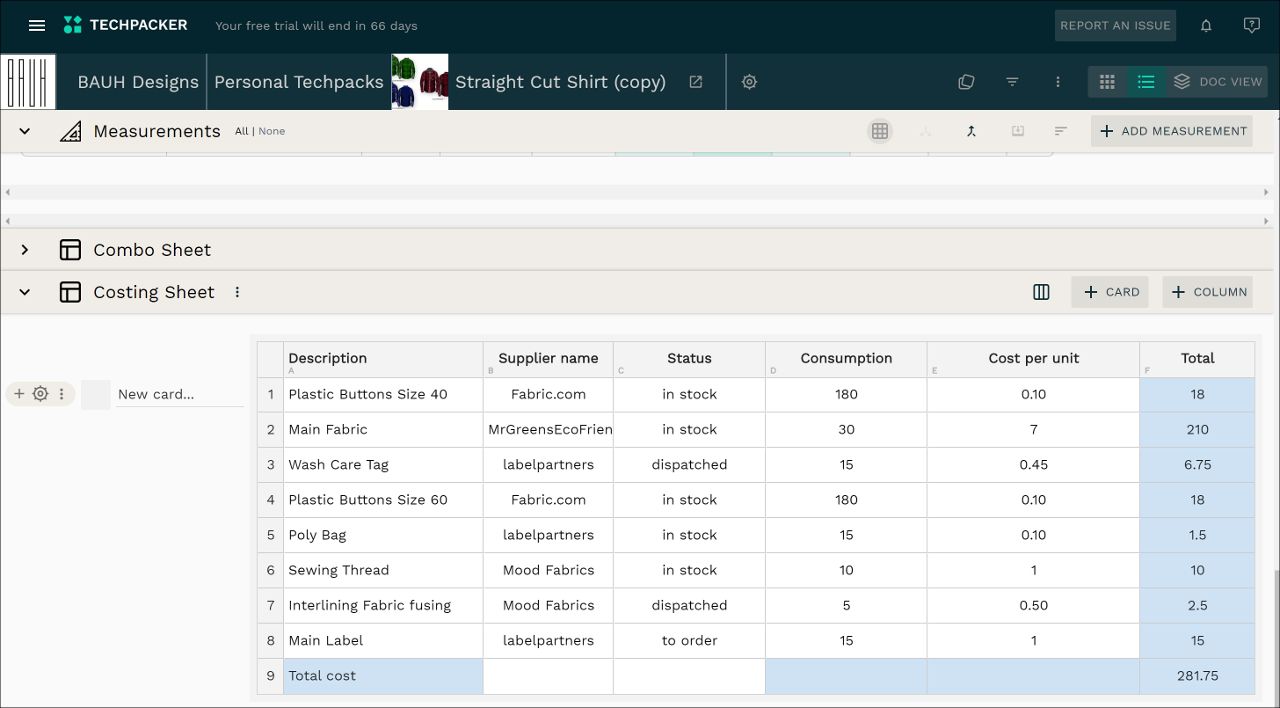
Task: Open the shirt thumbnail image
Action: pyautogui.click(x=419, y=82)
